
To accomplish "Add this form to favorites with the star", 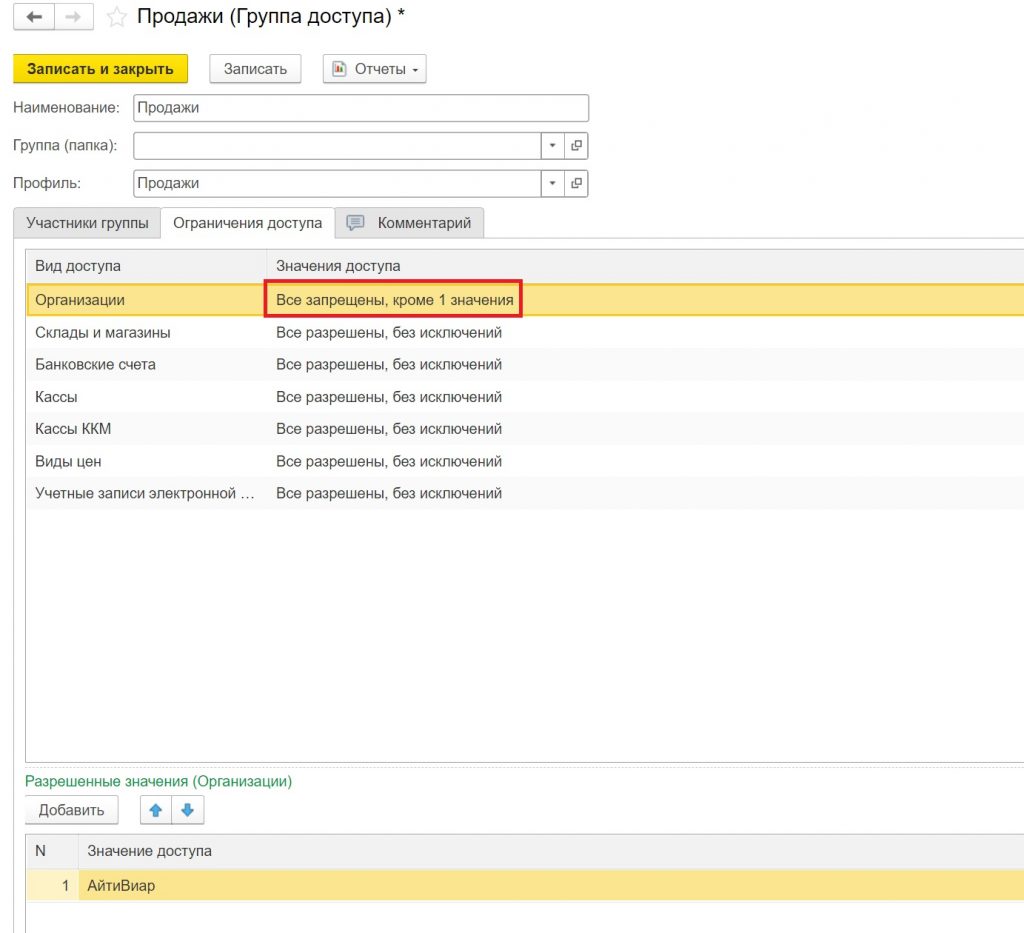I will coord(116,17).
